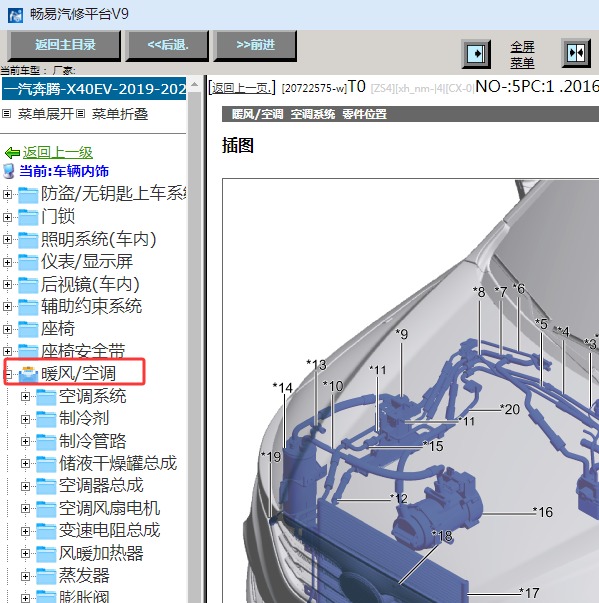The height and width of the screenshot is (603, 599).
Task: Click the open folder icon of 暖风/空调
Action: pyautogui.click(x=28, y=374)
